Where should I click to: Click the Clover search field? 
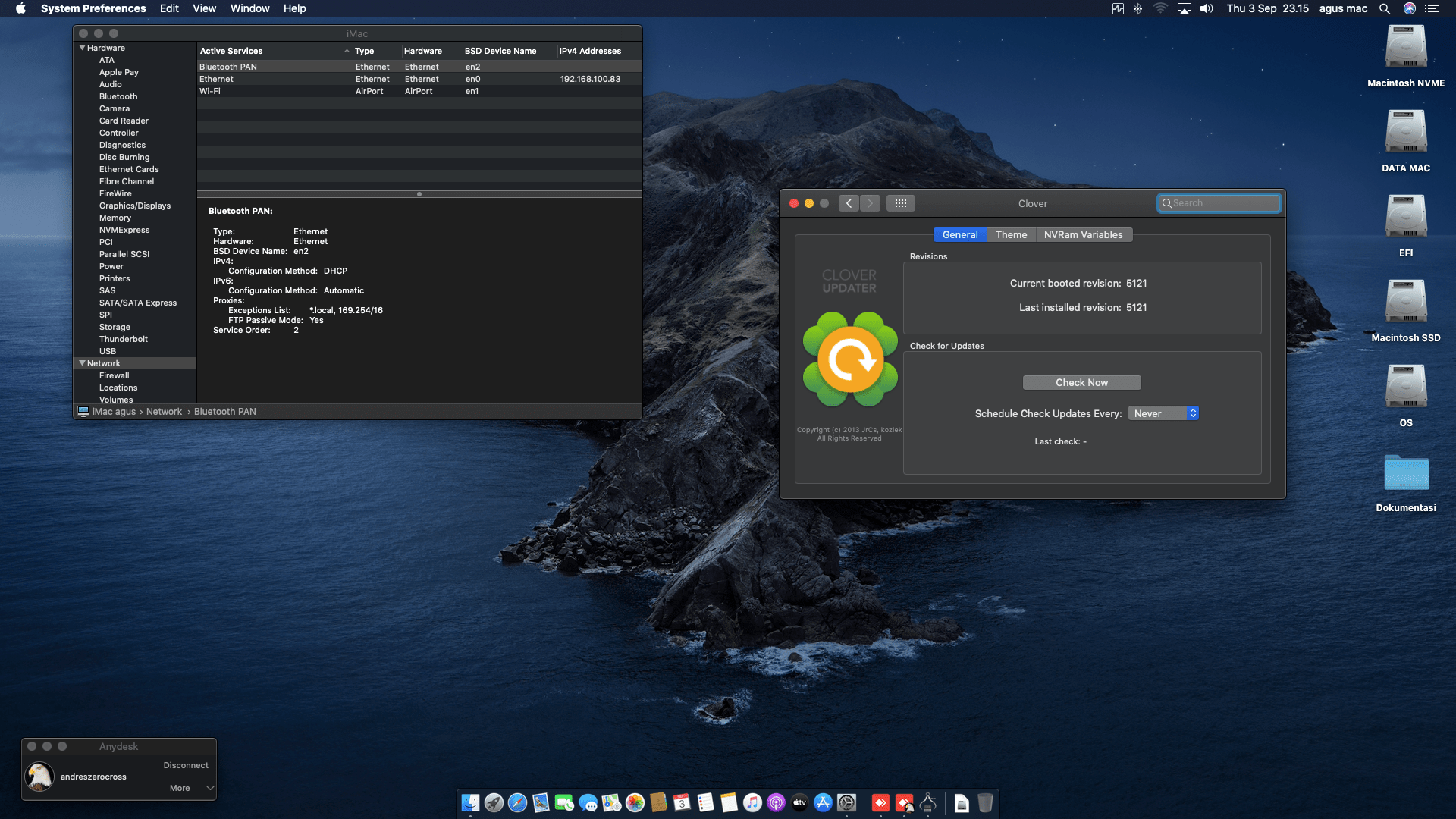click(1222, 203)
